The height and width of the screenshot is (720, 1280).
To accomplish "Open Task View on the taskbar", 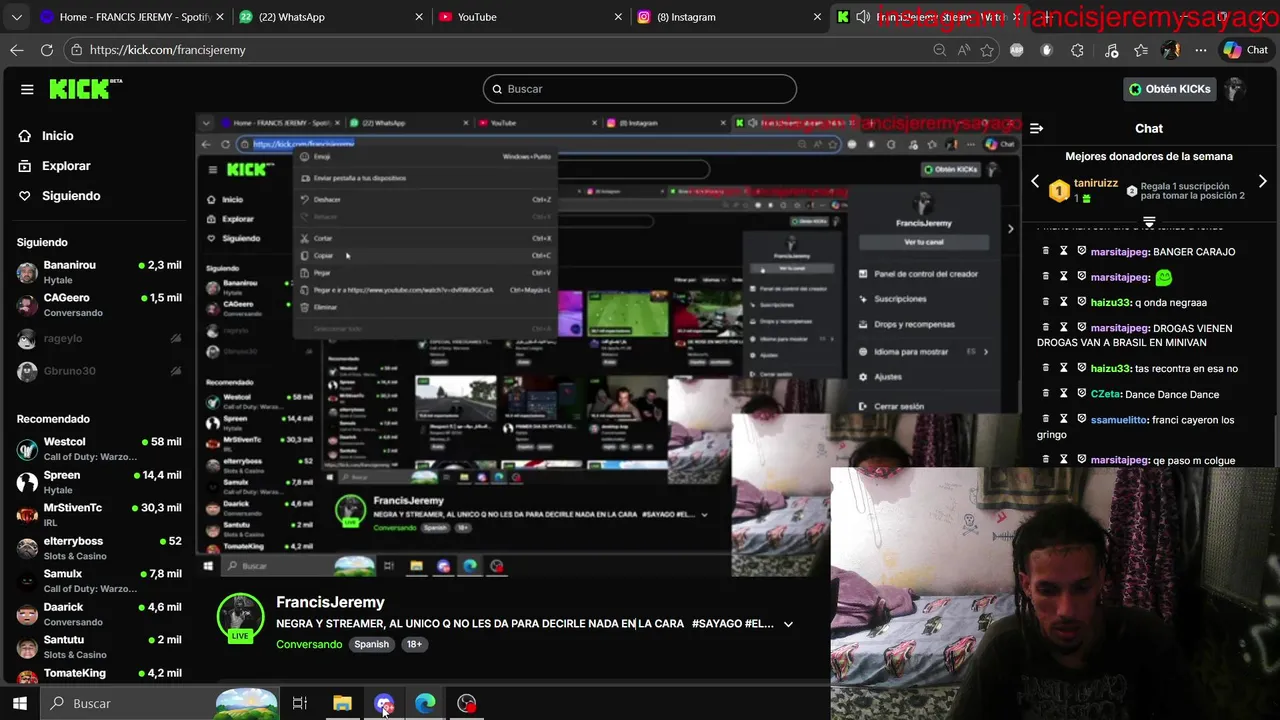I will (x=299, y=703).
